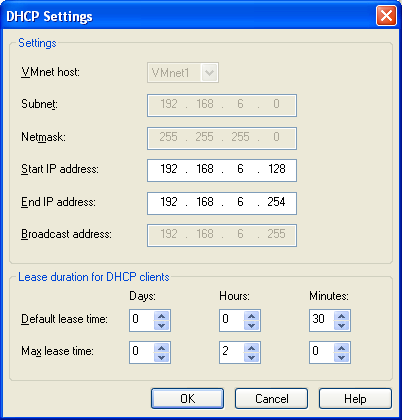Close the DHCP Settings dialog
This screenshot has width=402, height=420.
tap(386, 16)
